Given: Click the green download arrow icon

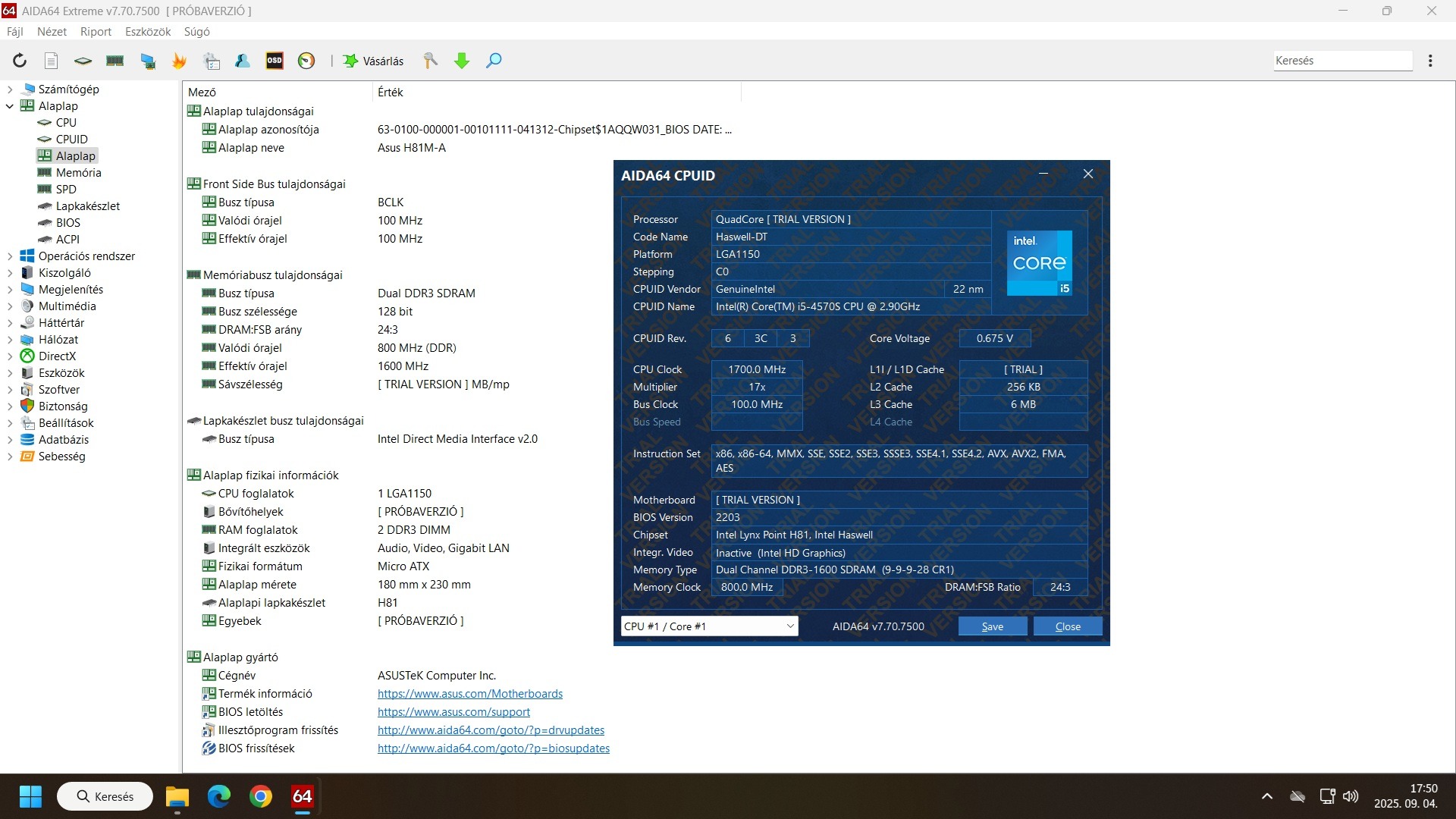Looking at the screenshot, I should (461, 61).
